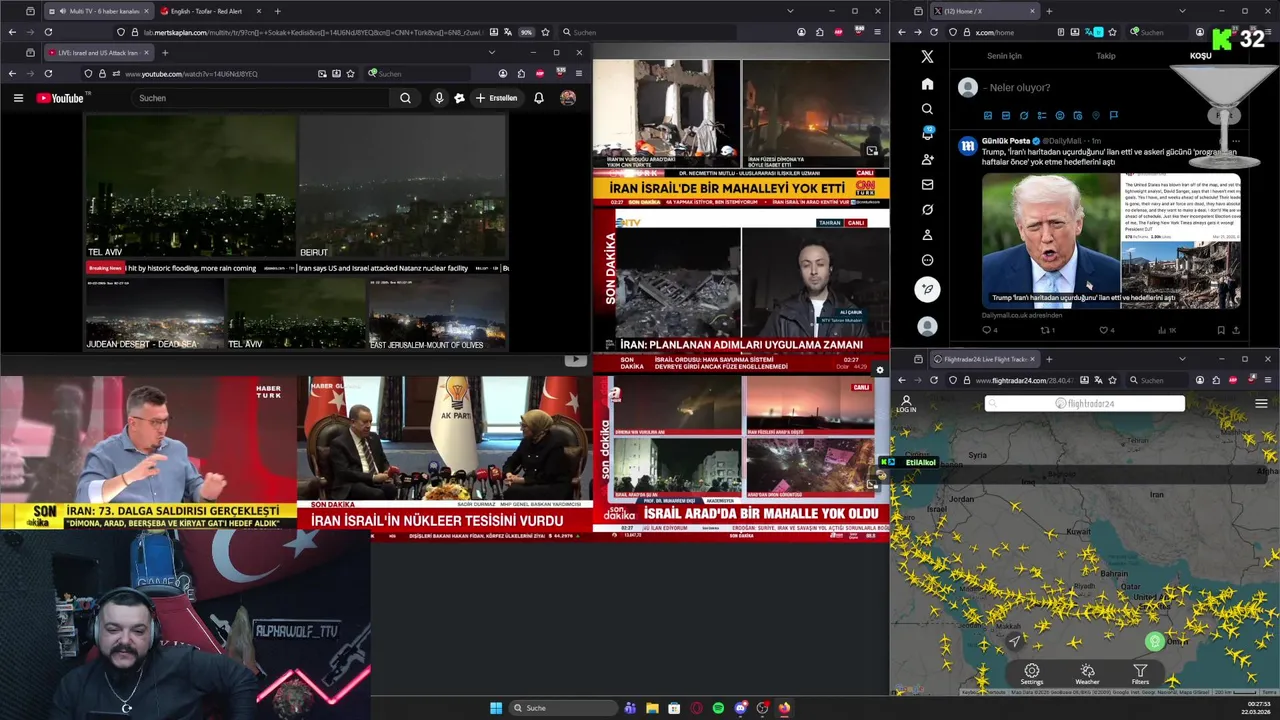Image resolution: width=1280 pixels, height=720 pixels.
Task: Open new tab in Flightradar24 window
Action: (x=1049, y=359)
